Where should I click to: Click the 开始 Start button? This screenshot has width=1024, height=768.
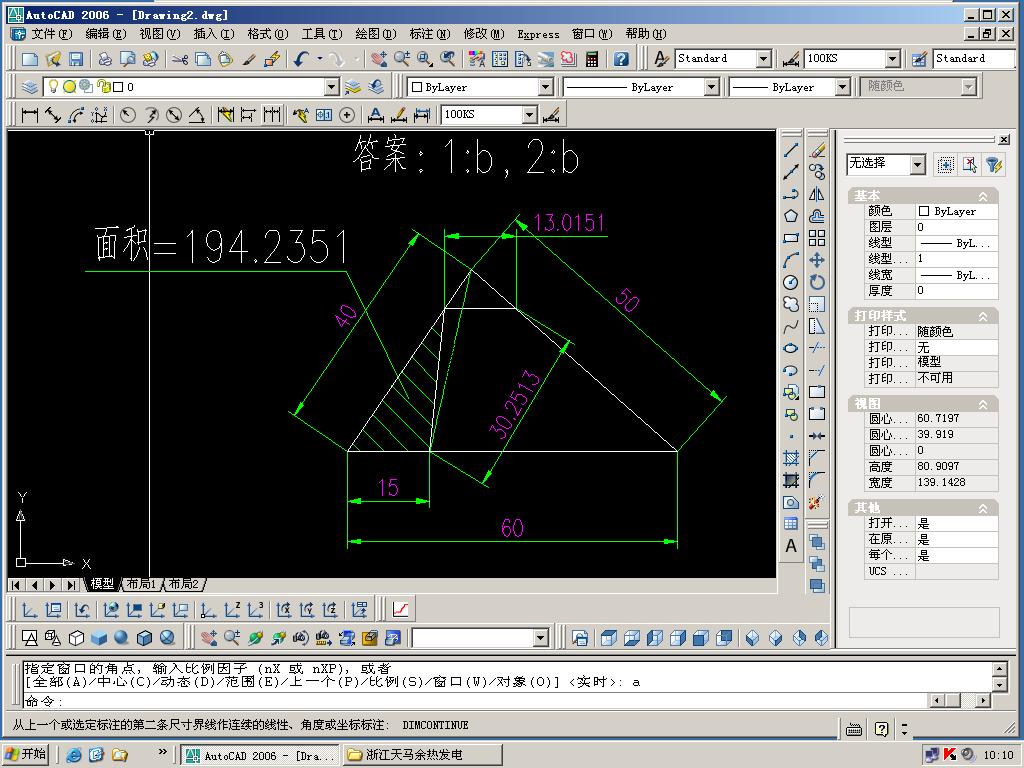coord(27,754)
